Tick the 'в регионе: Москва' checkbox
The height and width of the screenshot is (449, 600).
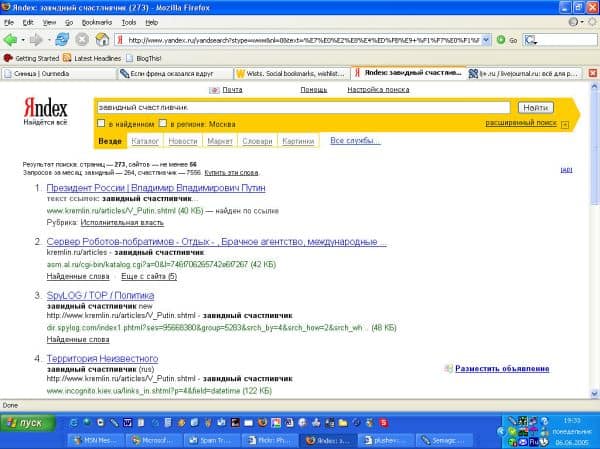pyautogui.click(x=163, y=123)
